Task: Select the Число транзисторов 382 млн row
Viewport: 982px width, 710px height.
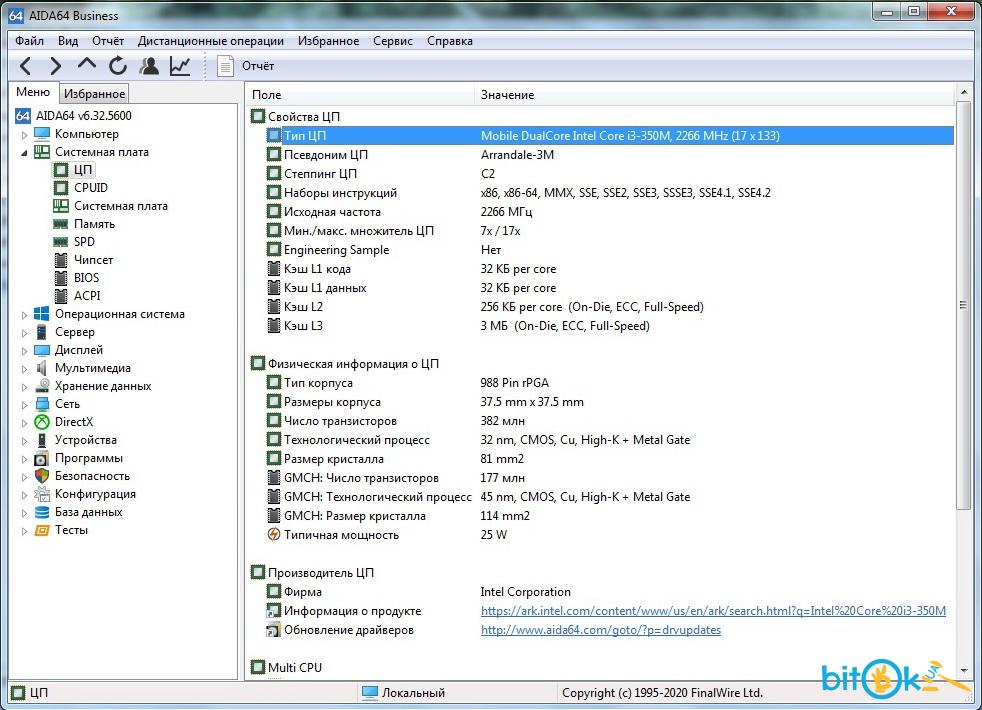Action: (609, 421)
